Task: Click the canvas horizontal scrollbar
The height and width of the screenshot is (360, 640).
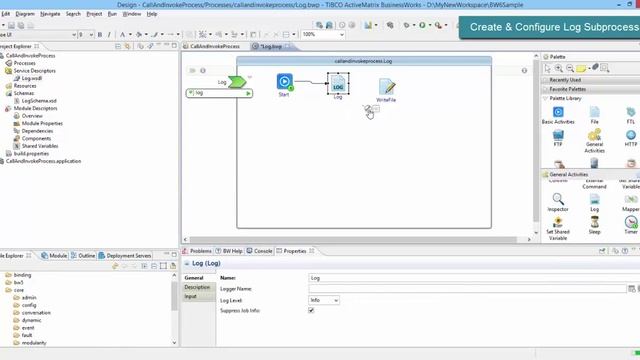Action: point(353,240)
